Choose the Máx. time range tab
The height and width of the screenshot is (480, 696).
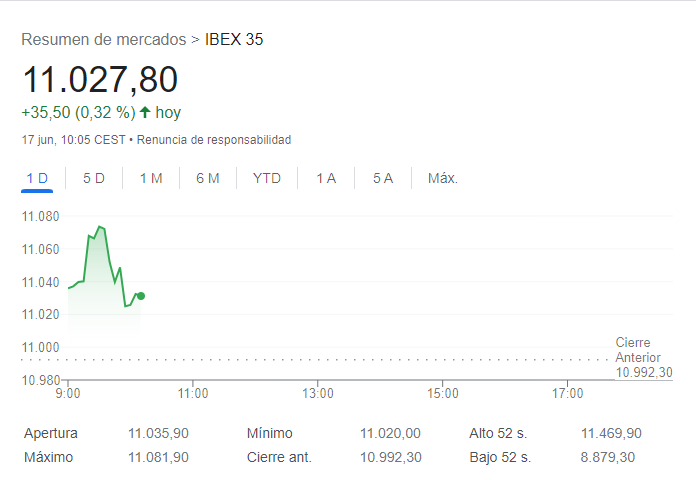(x=443, y=178)
